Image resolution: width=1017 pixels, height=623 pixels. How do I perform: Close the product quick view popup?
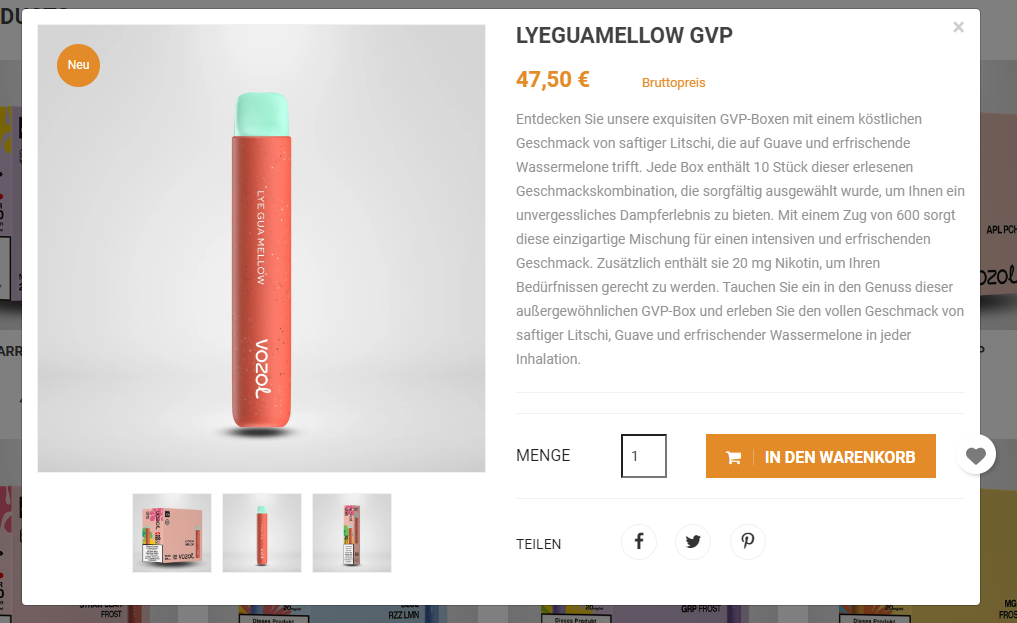point(958,27)
